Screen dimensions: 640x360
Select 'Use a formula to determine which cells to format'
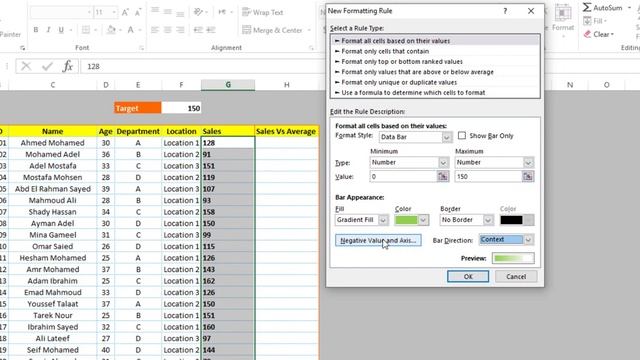[435, 93]
